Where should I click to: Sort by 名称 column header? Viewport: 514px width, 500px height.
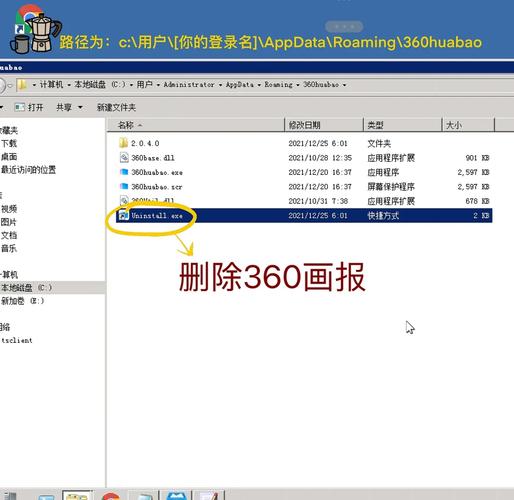click(196, 125)
